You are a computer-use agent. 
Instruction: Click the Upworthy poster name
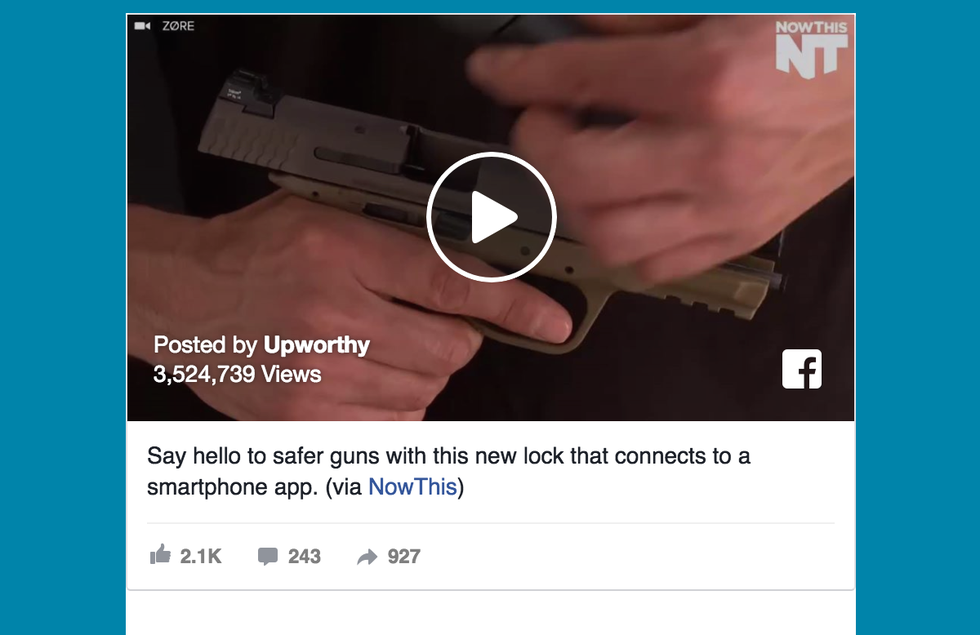point(316,345)
